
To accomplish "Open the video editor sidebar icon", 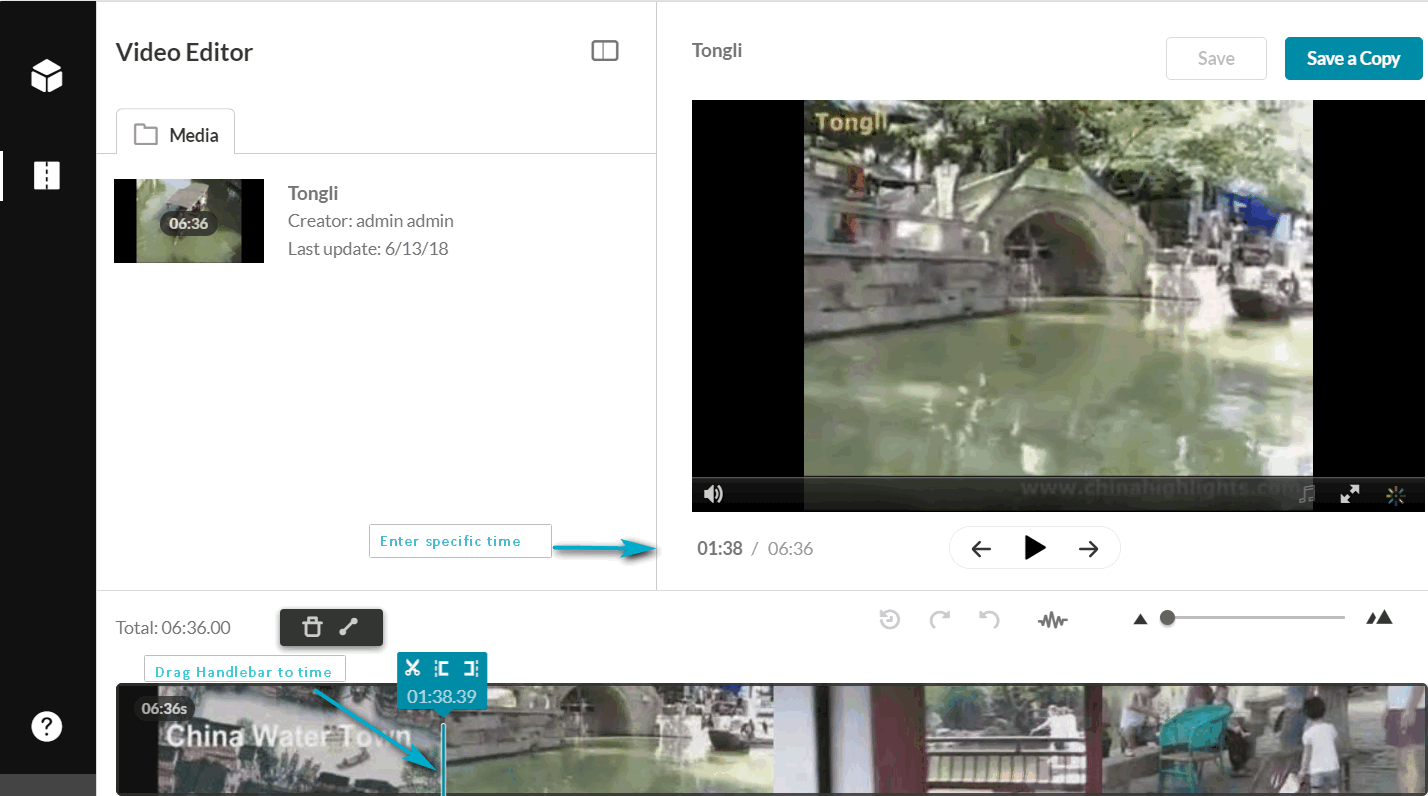I will [x=47, y=175].
